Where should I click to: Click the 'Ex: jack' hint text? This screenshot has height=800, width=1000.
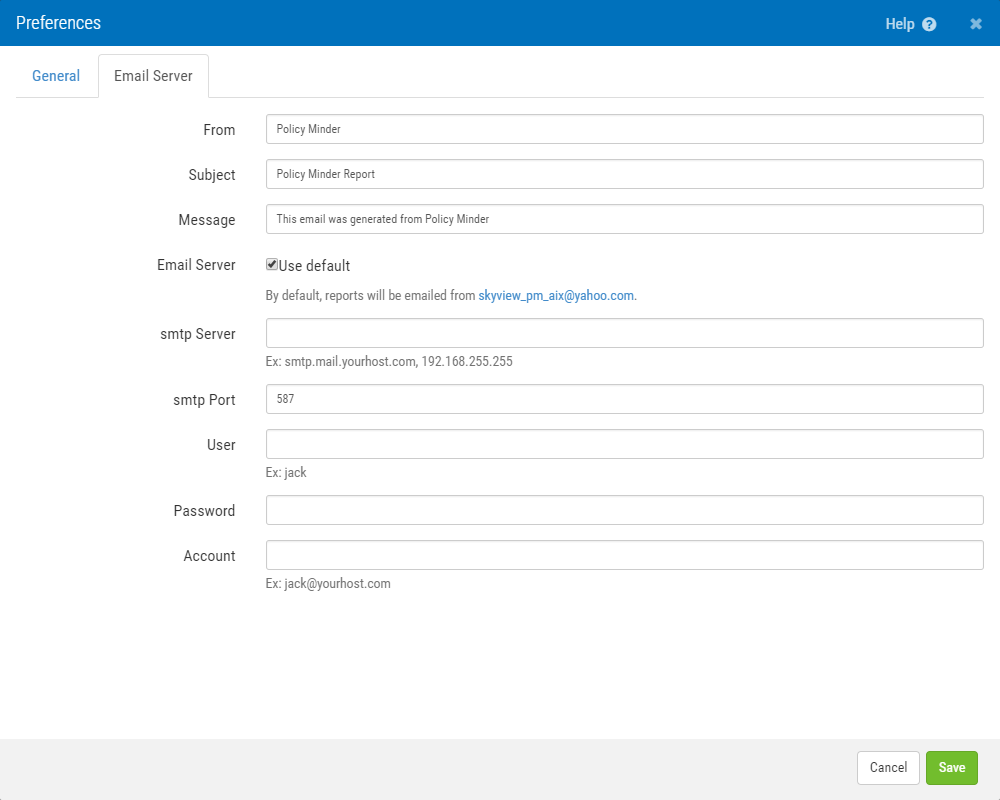coord(286,472)
